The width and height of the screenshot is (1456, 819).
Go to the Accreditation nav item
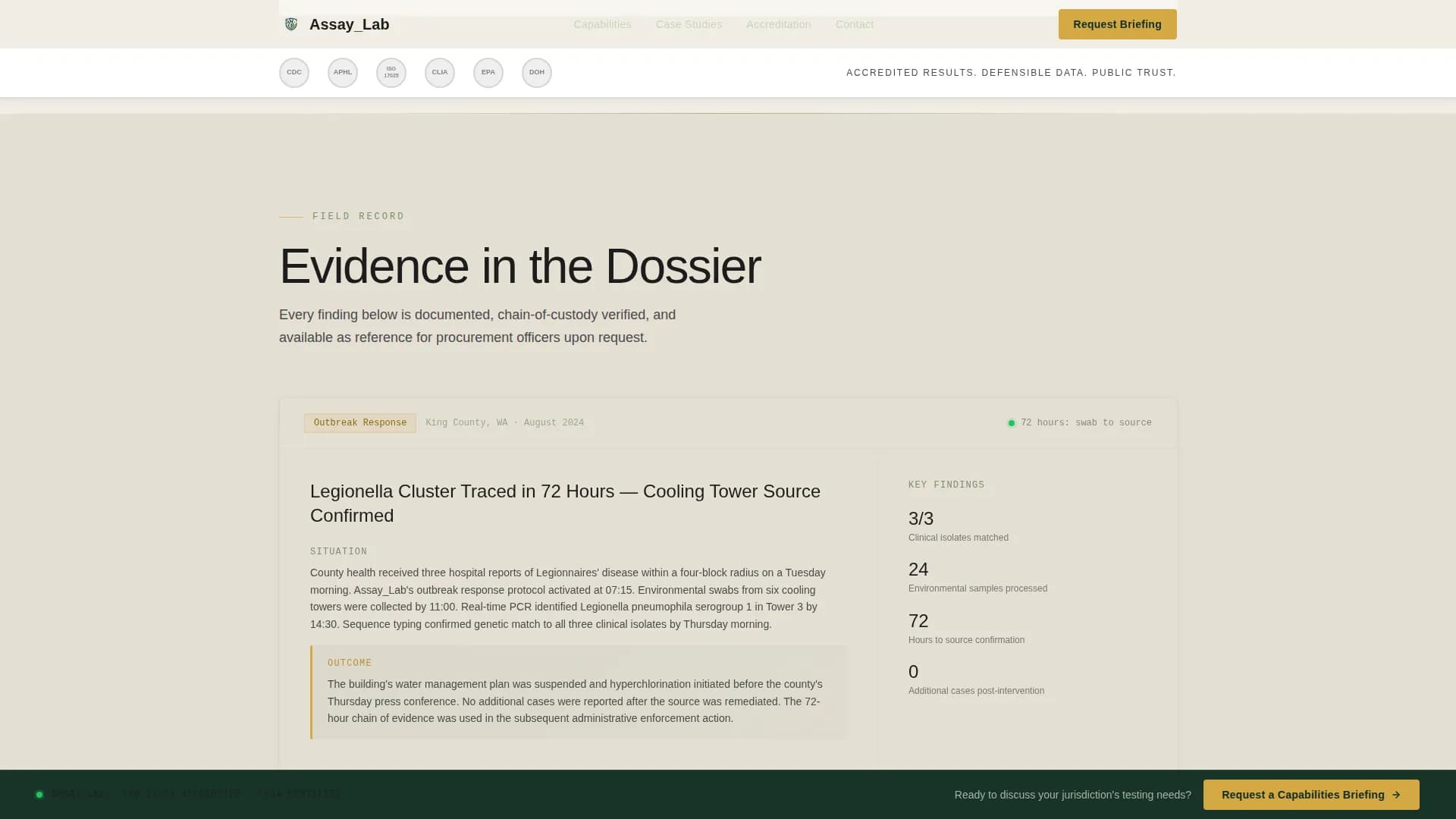pyautogui.click(x=779, y=24)
